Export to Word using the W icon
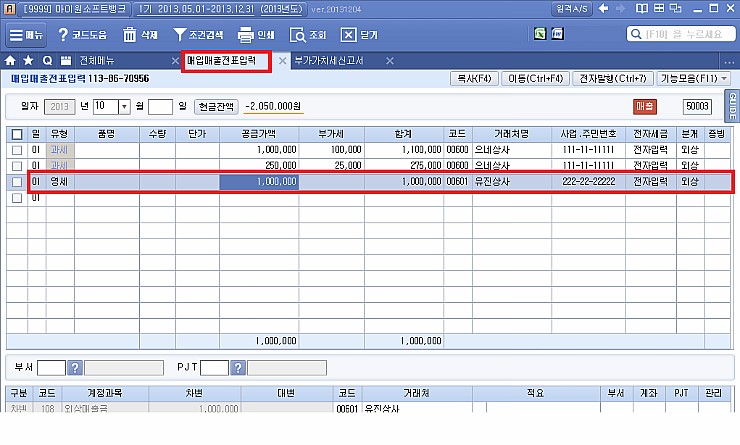 click(x=558, y=34)
